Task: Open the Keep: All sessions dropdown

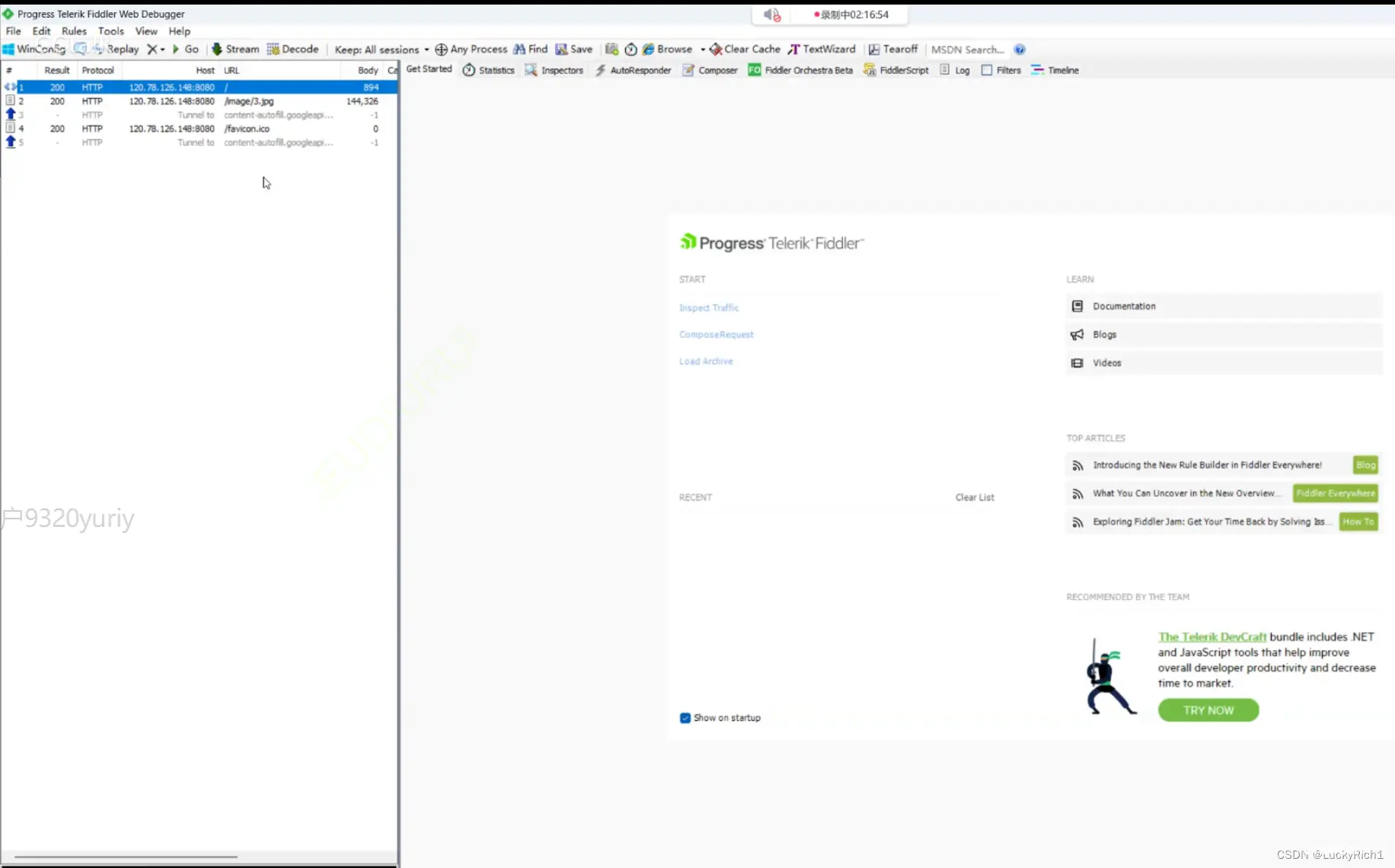Action: [x=381, y=49]
